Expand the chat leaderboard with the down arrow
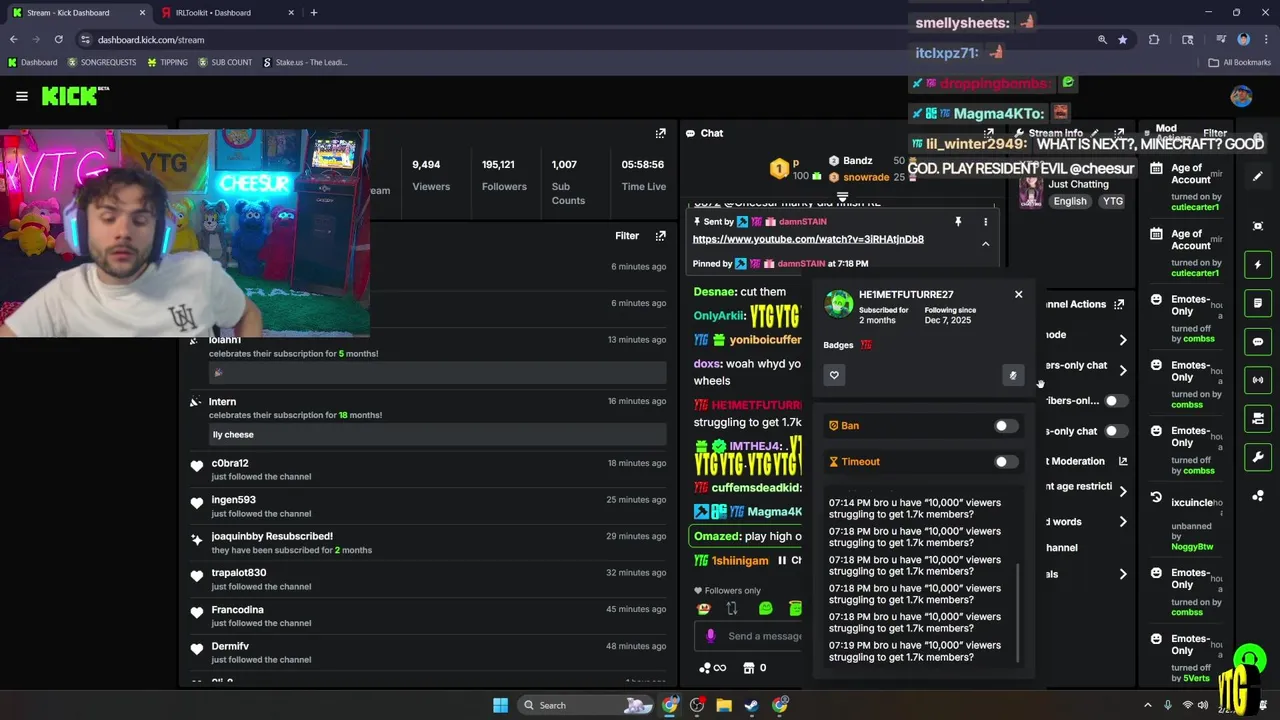Image resolution: width=1280 pixels, height=720 pixels. [x=842, y=198]
